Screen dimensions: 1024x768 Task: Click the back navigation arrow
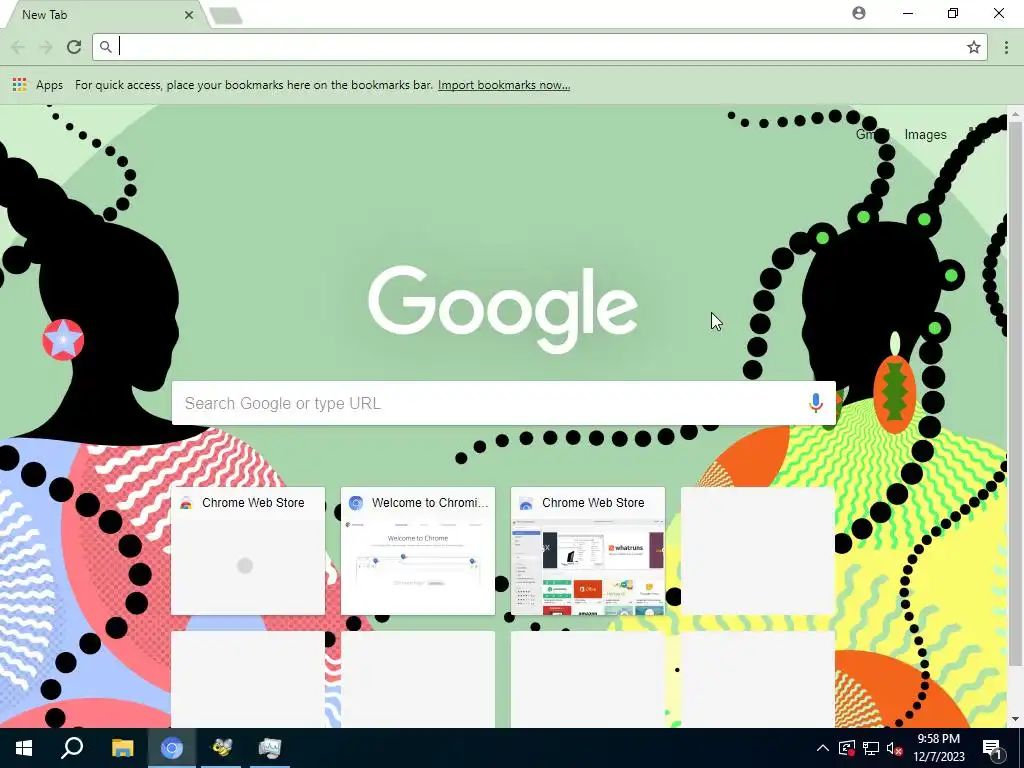click(x=18, y=47)
